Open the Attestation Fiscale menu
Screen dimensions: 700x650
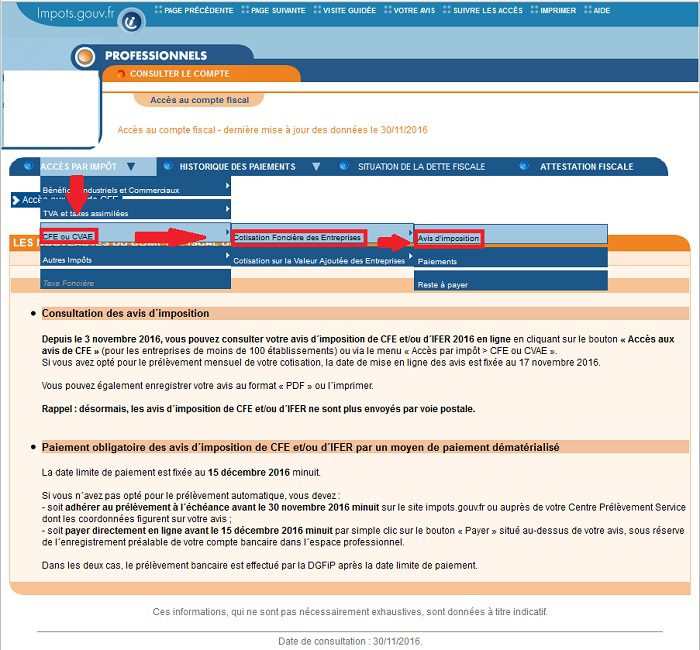point(587,167)
